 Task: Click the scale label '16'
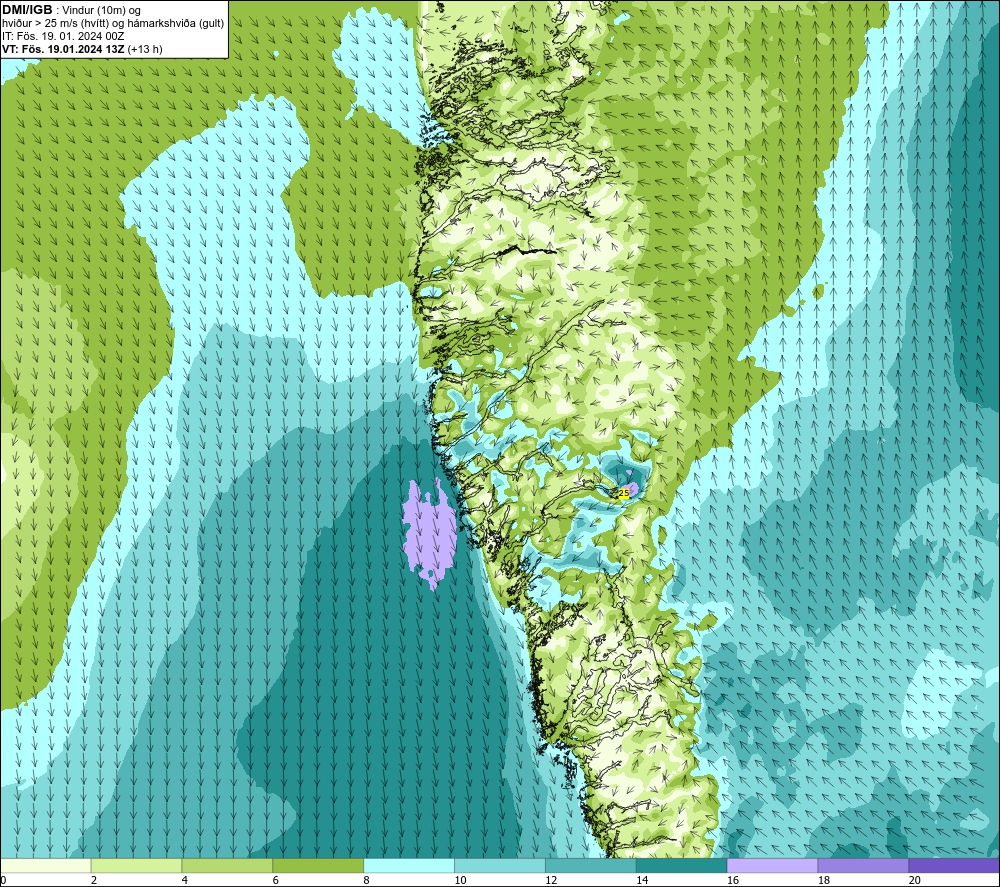point(733,881)
